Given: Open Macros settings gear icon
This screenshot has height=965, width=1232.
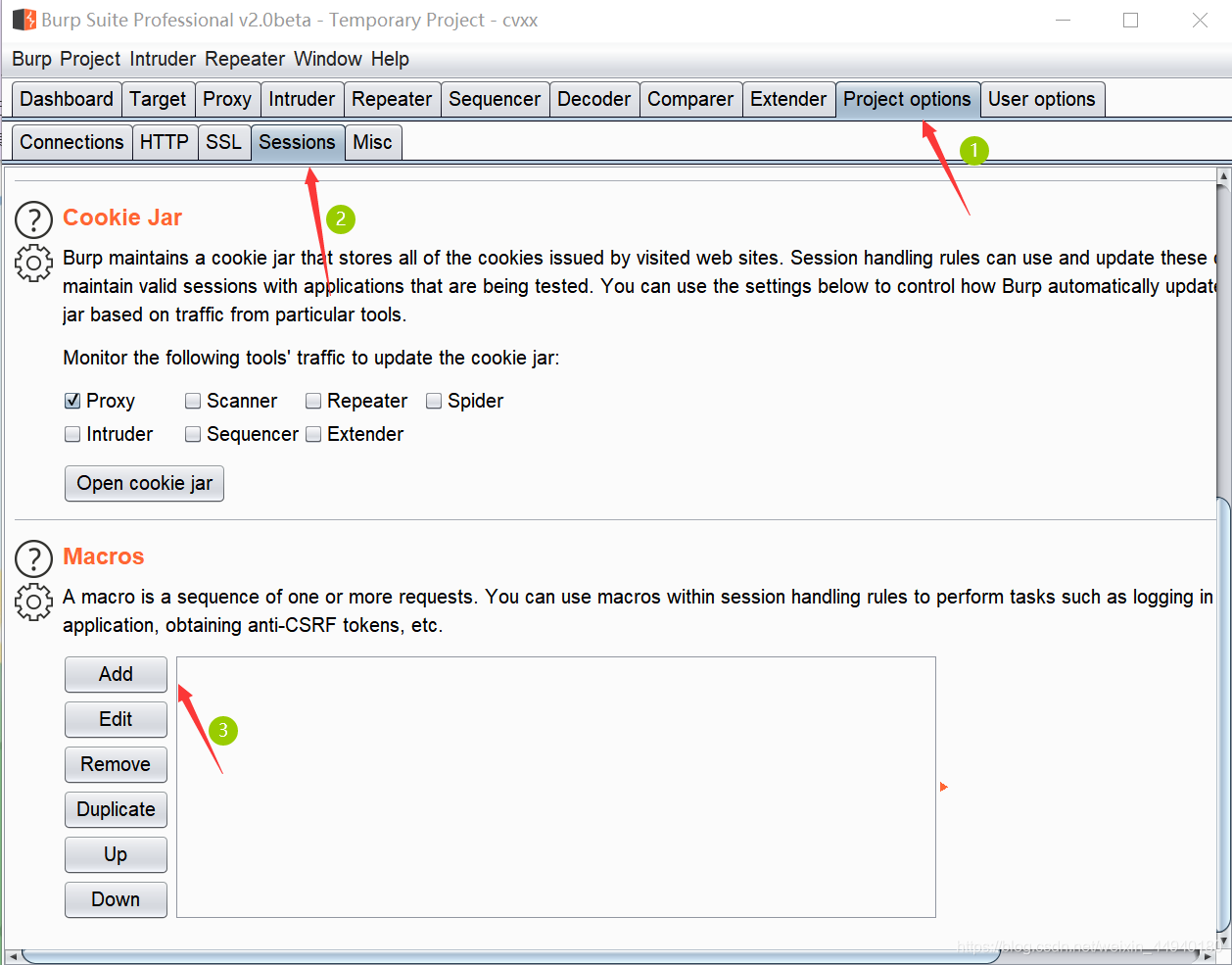Looking at the screenshot, I should click(34, 603).
